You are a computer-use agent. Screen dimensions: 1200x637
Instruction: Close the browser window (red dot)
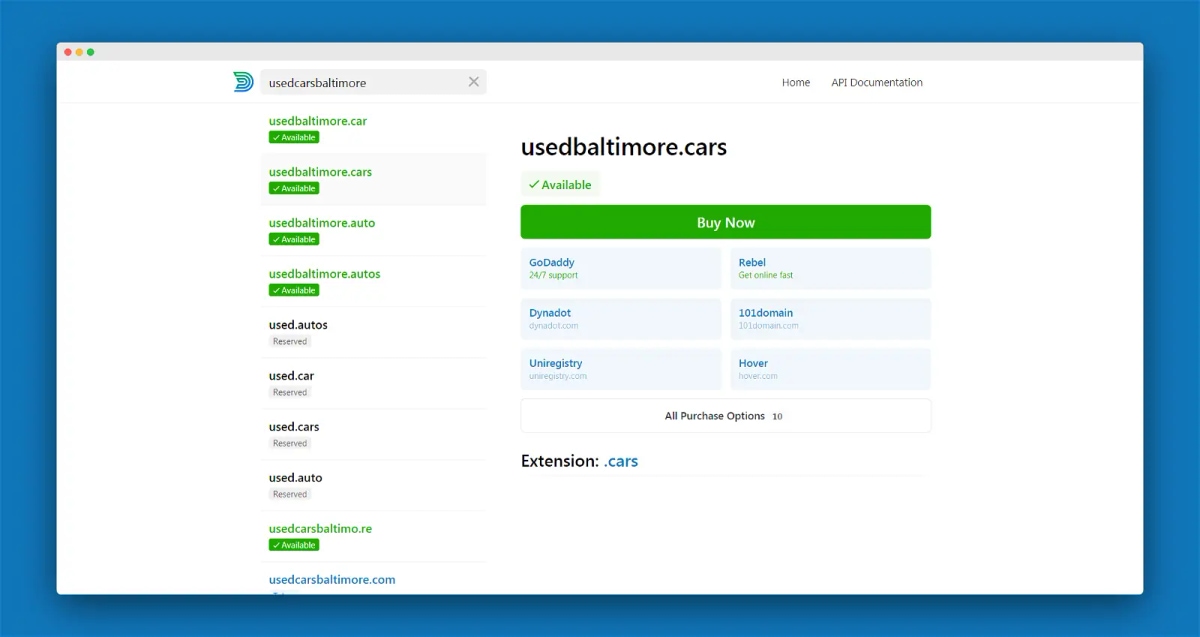[x=68, y=52]
